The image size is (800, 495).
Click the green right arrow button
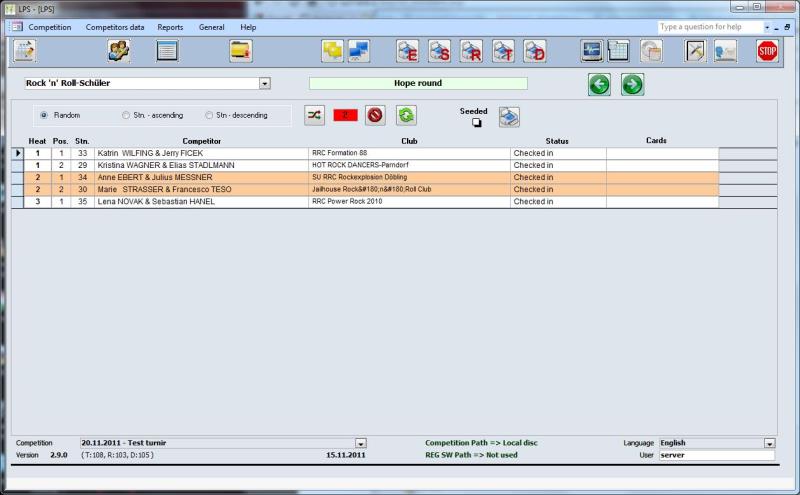point(632,84)
